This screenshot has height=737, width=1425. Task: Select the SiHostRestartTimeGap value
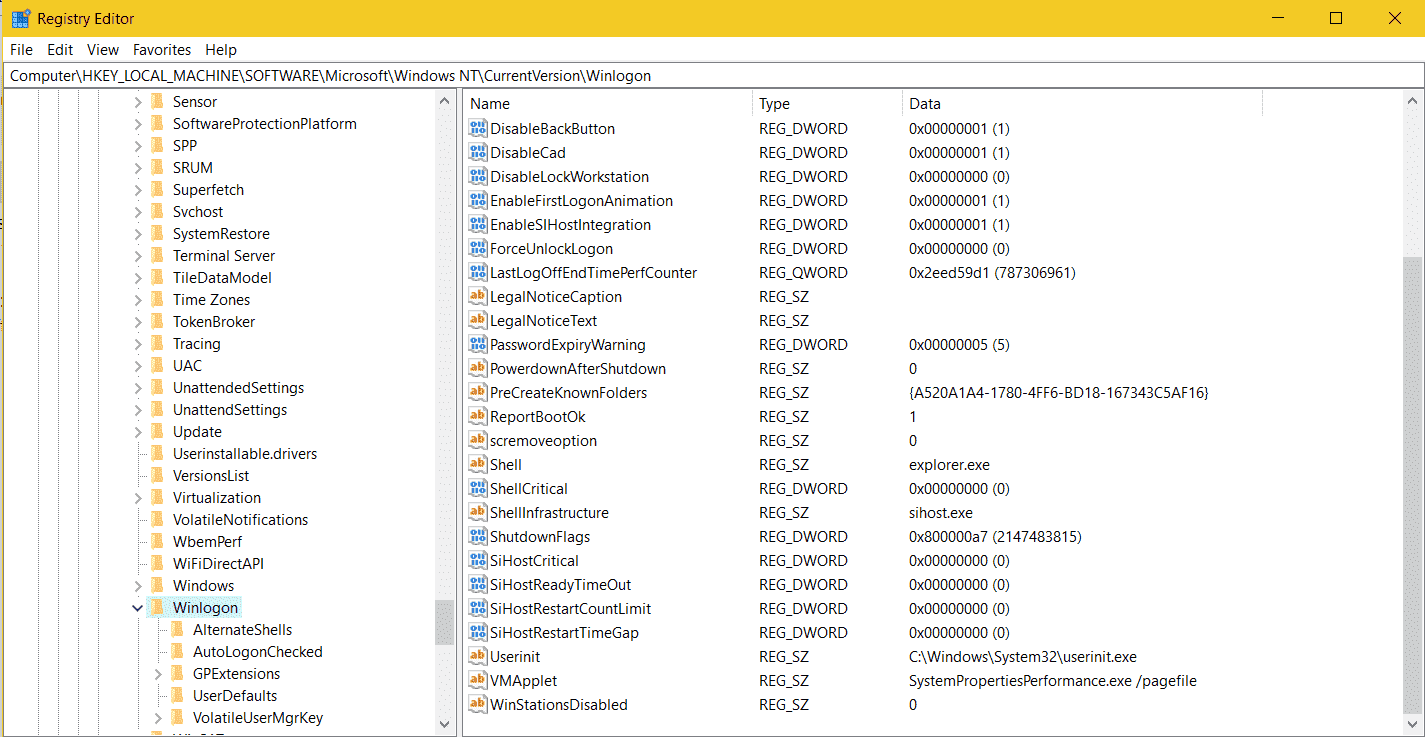click(564, 633)
